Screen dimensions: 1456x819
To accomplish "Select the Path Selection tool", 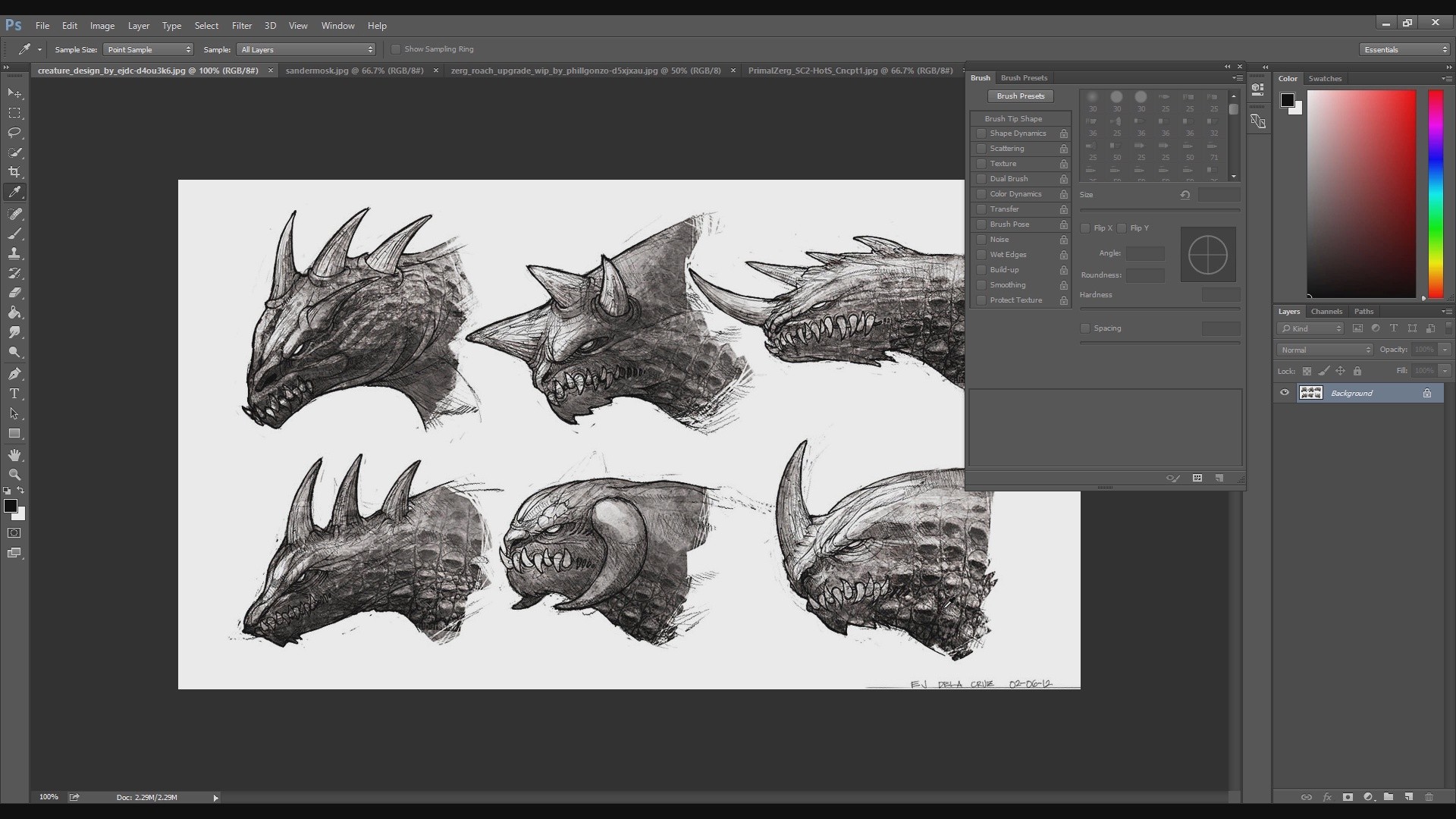I will pos(14,414).
